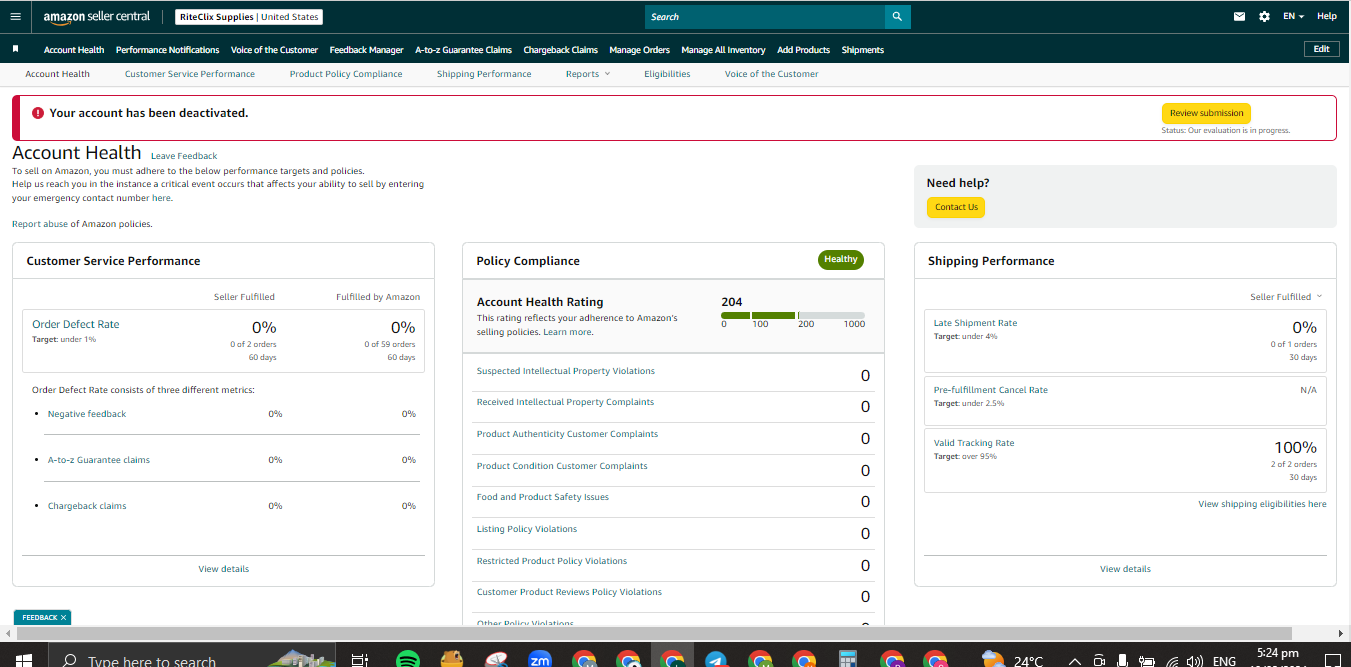The image size is (1351, 667).
Task: Click the Account Health Rating progress bar
Action: pos(793,316)
